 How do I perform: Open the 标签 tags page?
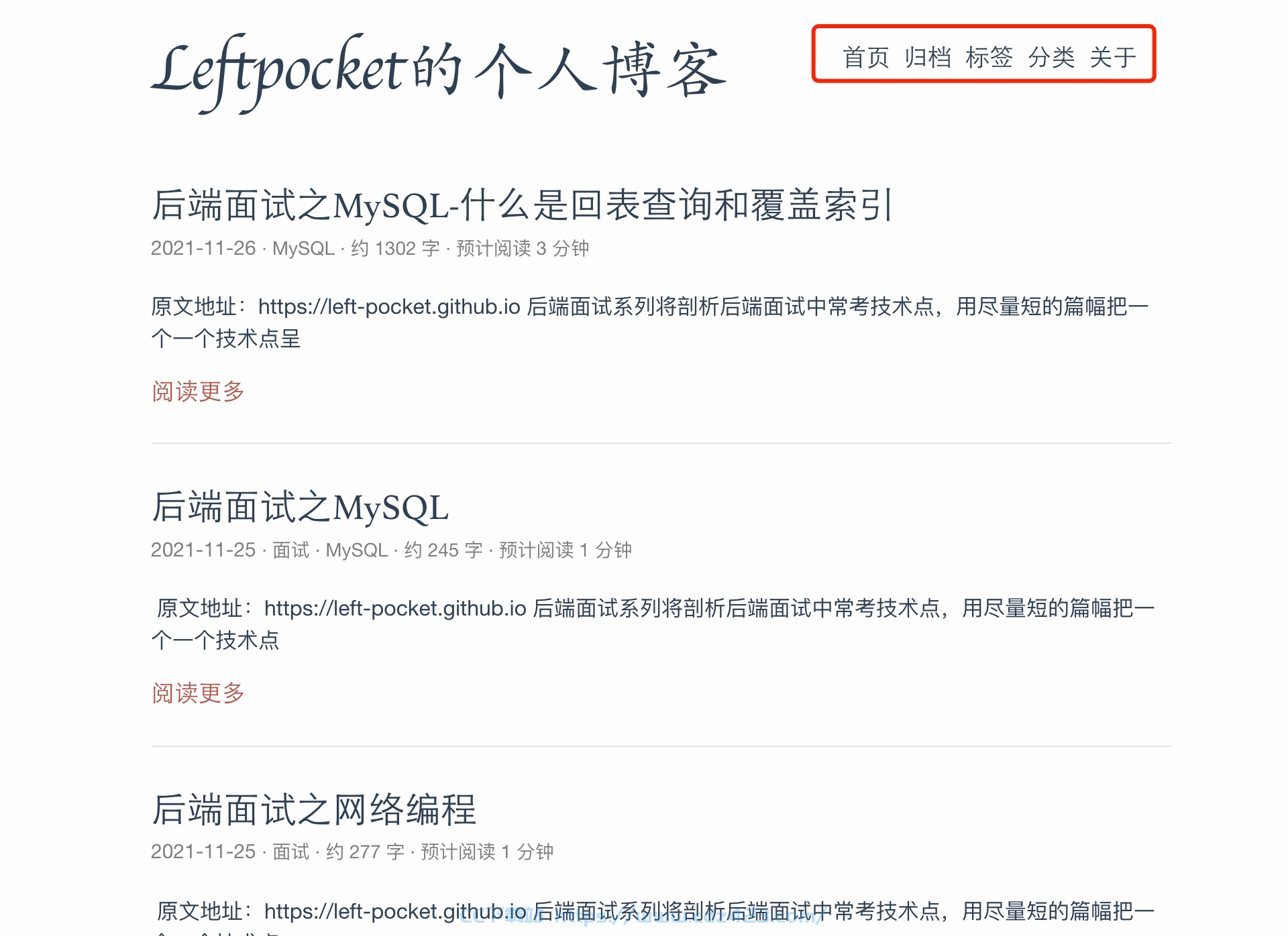[x=989, y=57]
